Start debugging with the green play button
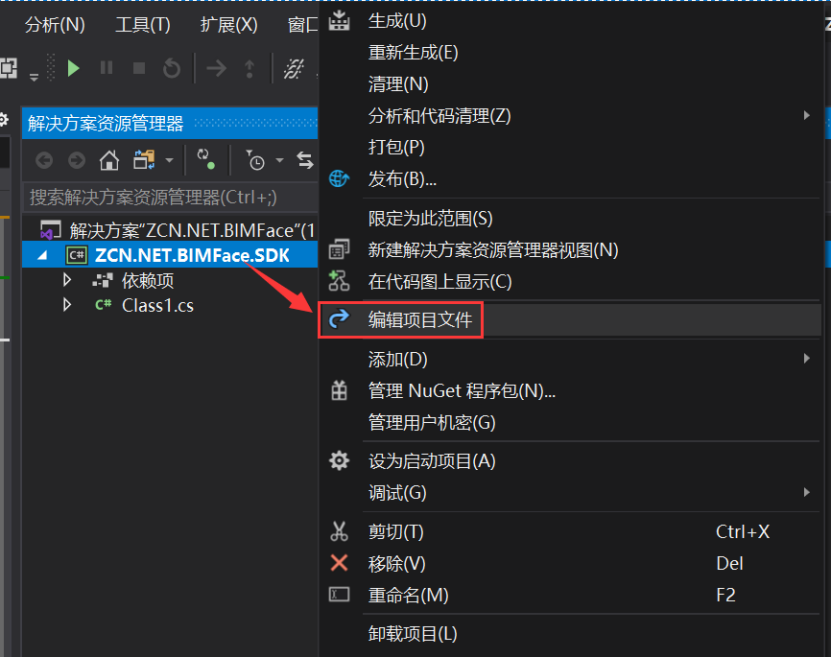The height and width of the screenshot is (657, 831). coord(74,69)
